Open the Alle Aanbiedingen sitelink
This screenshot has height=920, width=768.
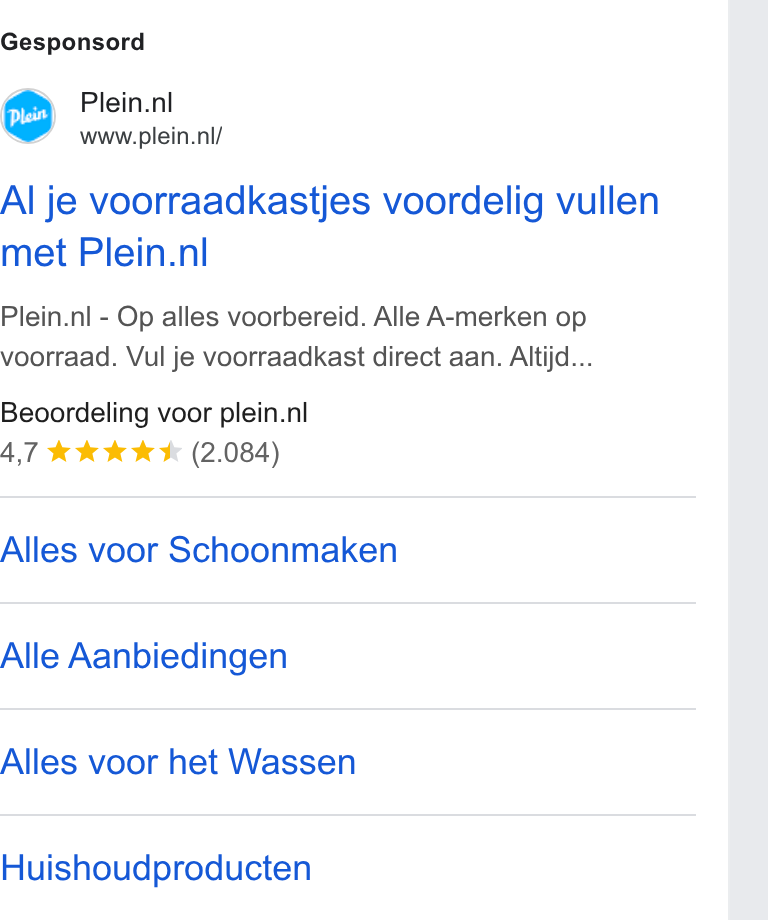pos(144,656)
